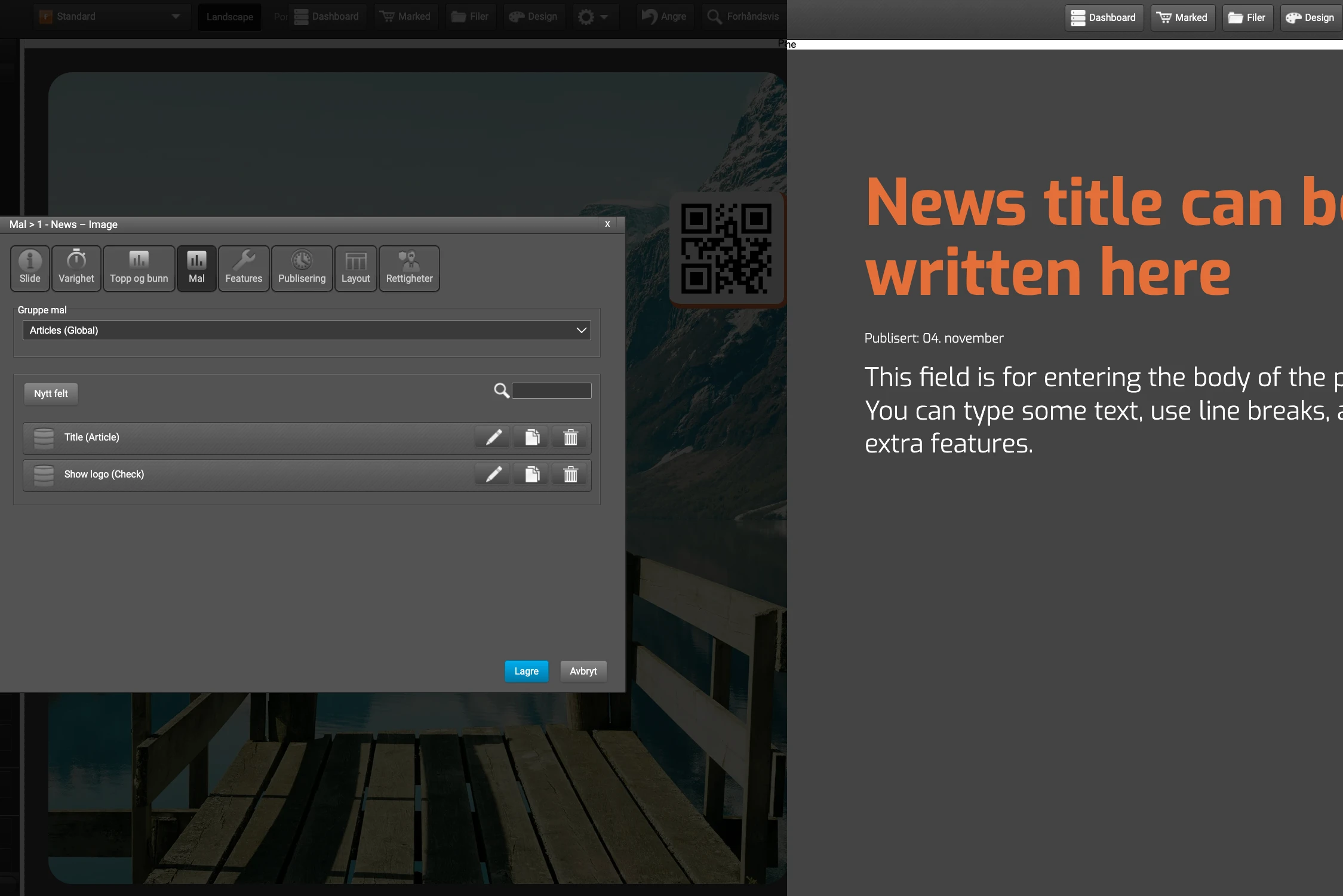Viewport: 1343px width, 896px height.
Task: Edit the Show logo (Check) field
Action: pos(493,475)
